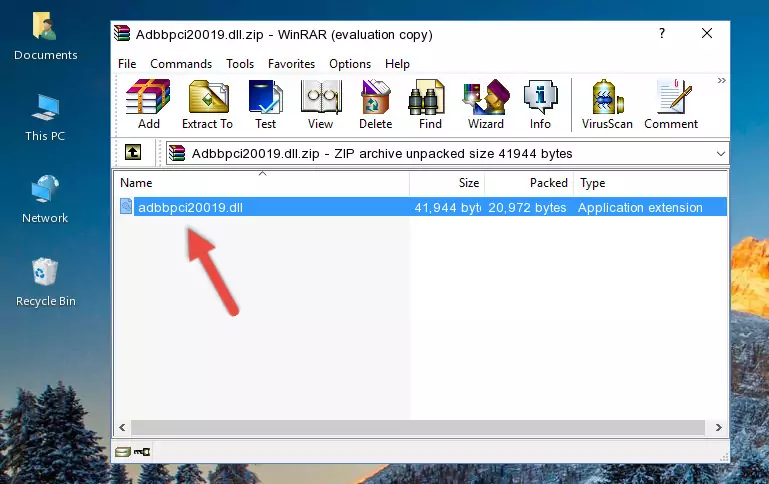Viewport: 769px width, 484px height.
Task: Launch the Wizard tool
Action: coord(486,104)
